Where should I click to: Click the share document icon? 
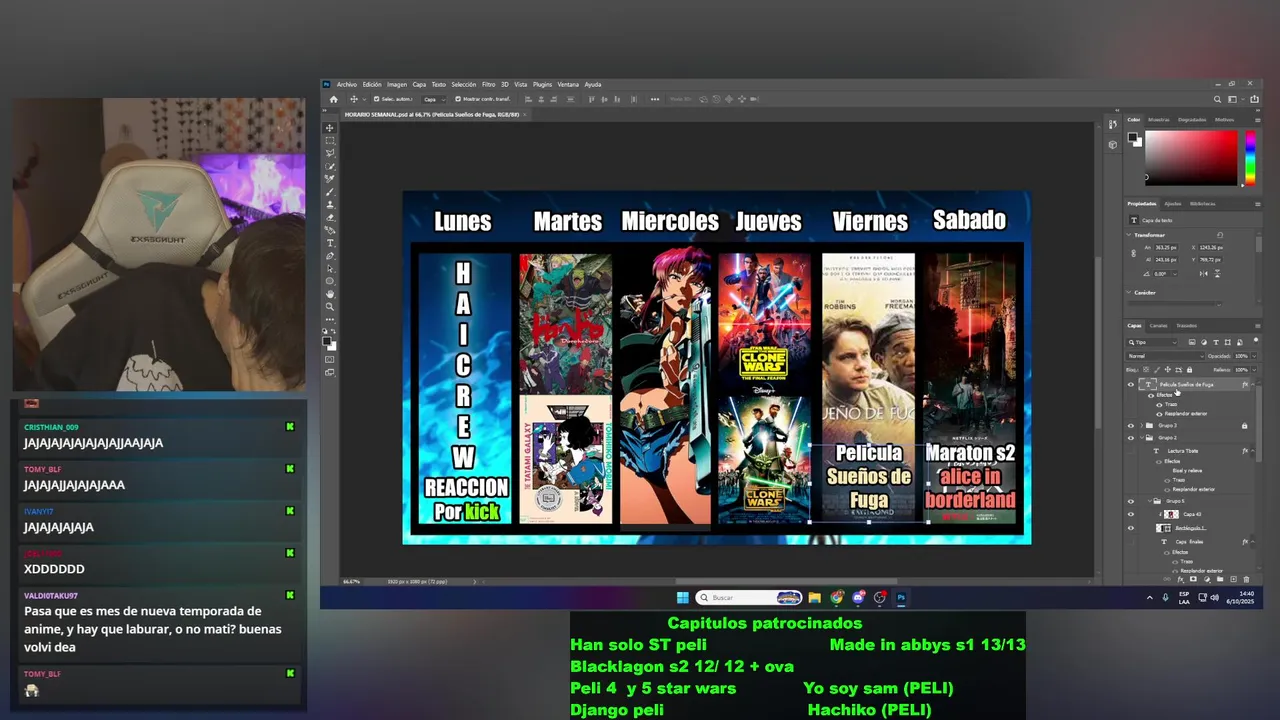(x=1254, y=99)
